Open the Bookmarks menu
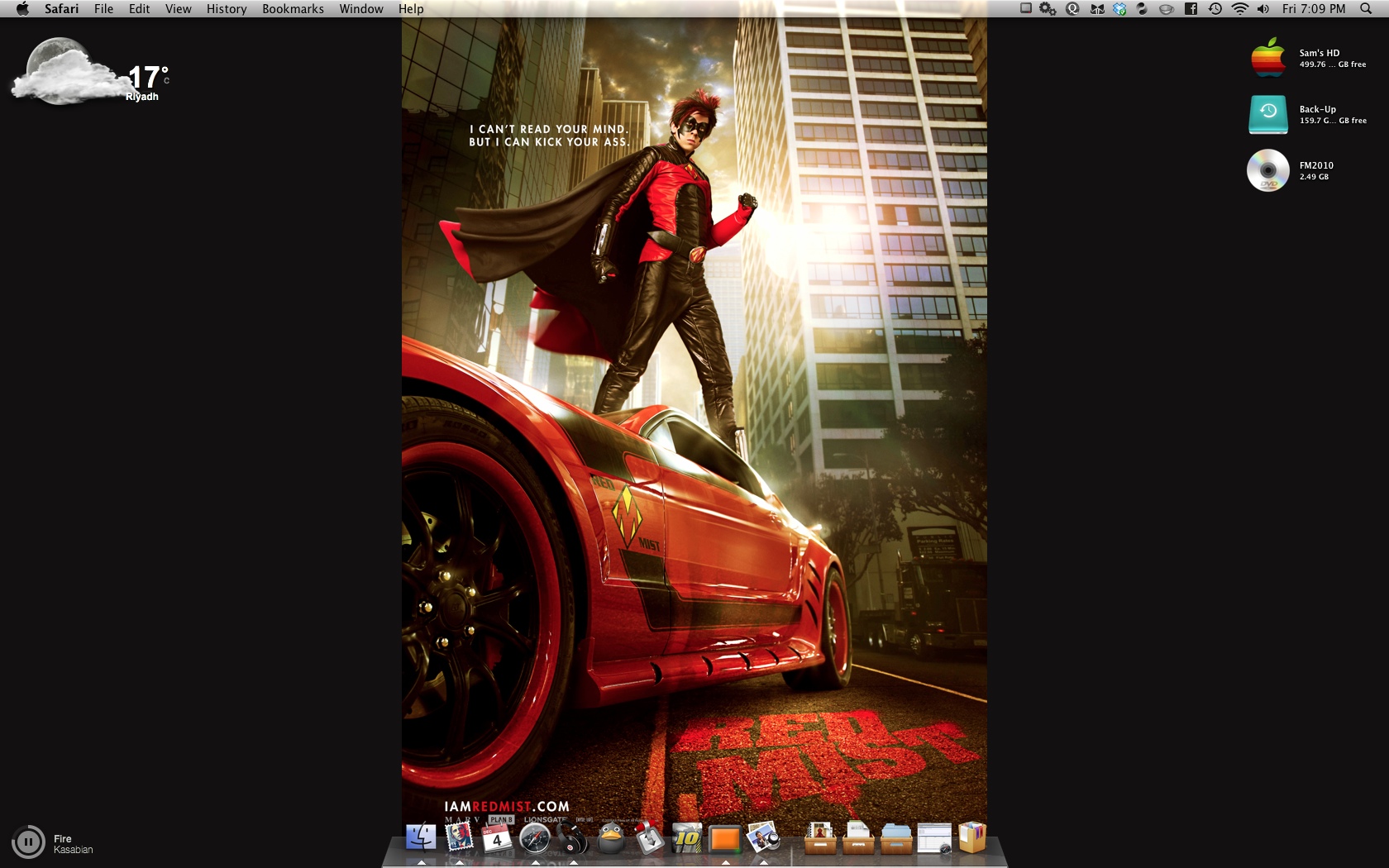 point(293,9)
